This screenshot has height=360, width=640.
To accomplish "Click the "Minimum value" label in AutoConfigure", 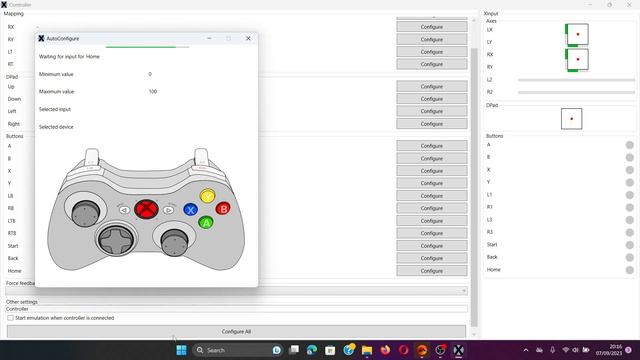I will (56, 74).
